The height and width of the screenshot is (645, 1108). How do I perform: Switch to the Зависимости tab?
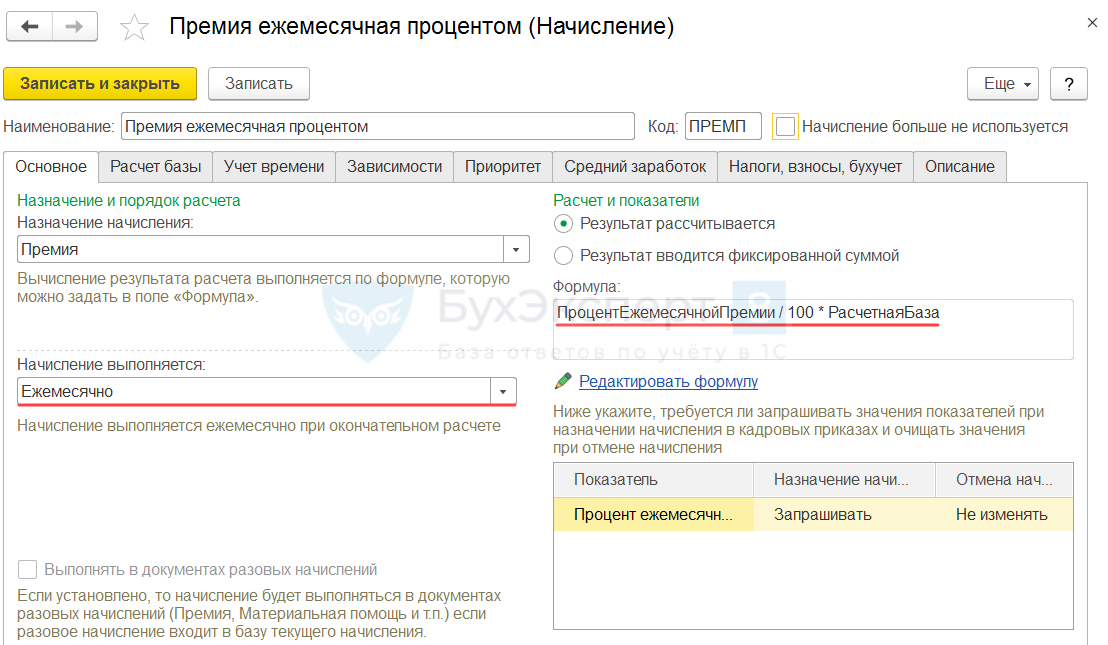pos(394,167)
